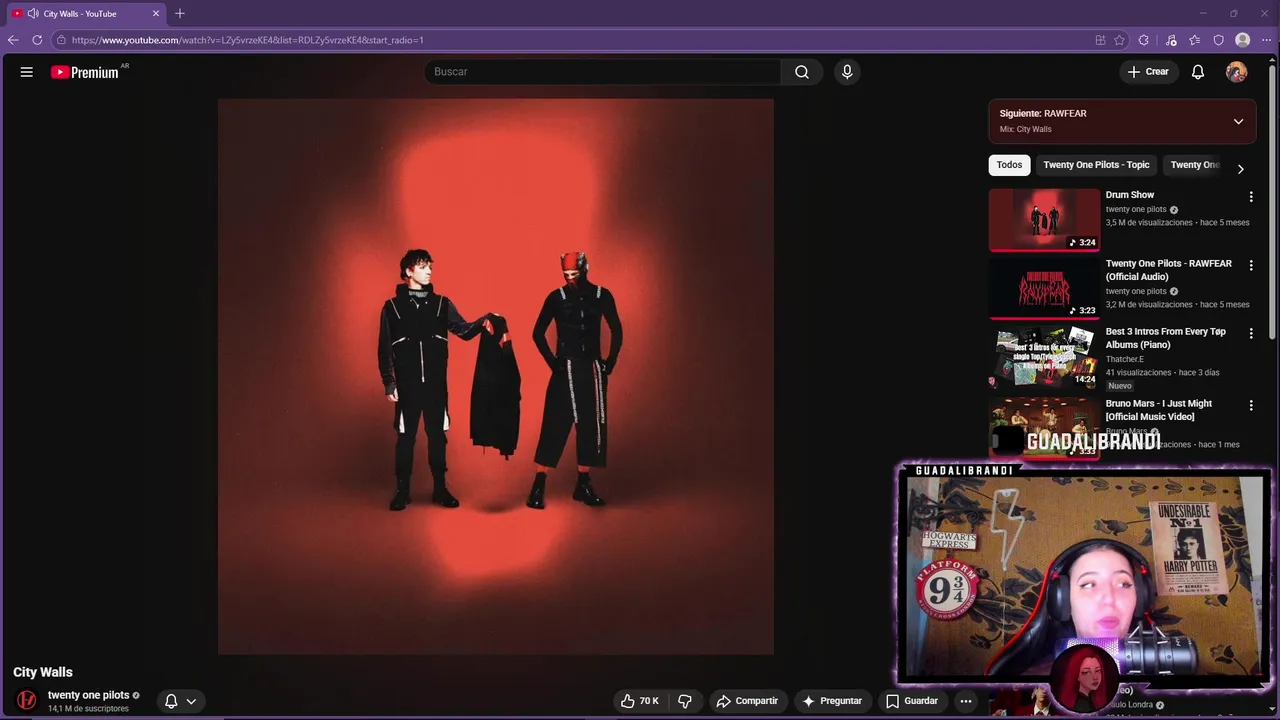Dislike the video with thumbs down

pos(685,701)
